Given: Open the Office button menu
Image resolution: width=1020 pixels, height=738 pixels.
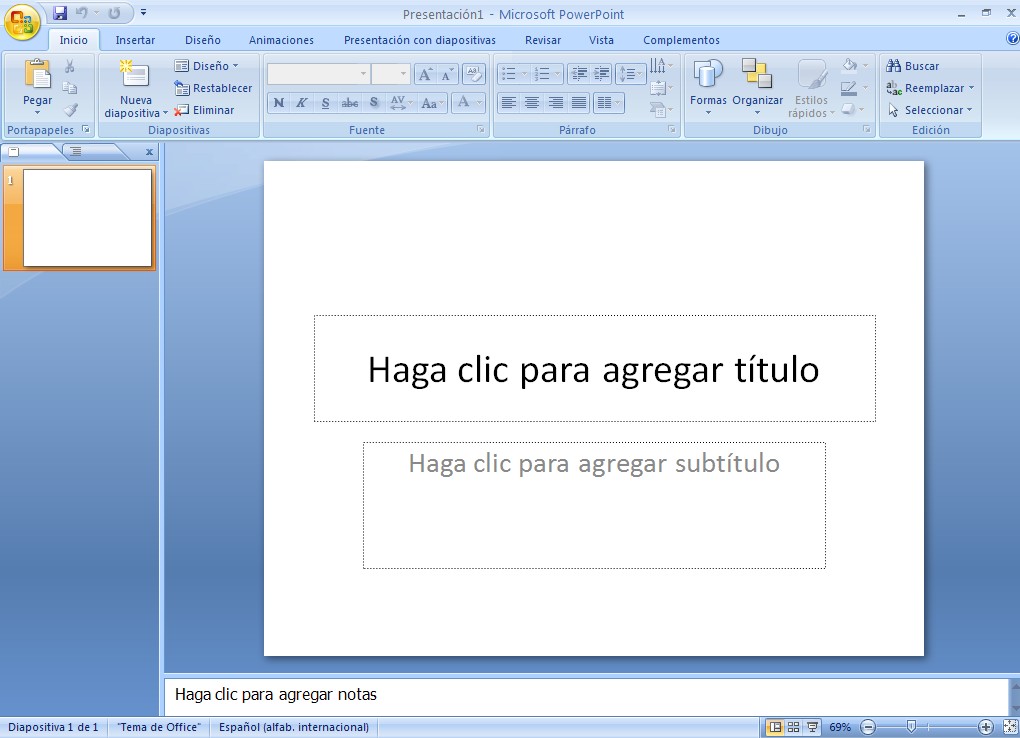Looking at the screenshot, I should coord(22,23).
